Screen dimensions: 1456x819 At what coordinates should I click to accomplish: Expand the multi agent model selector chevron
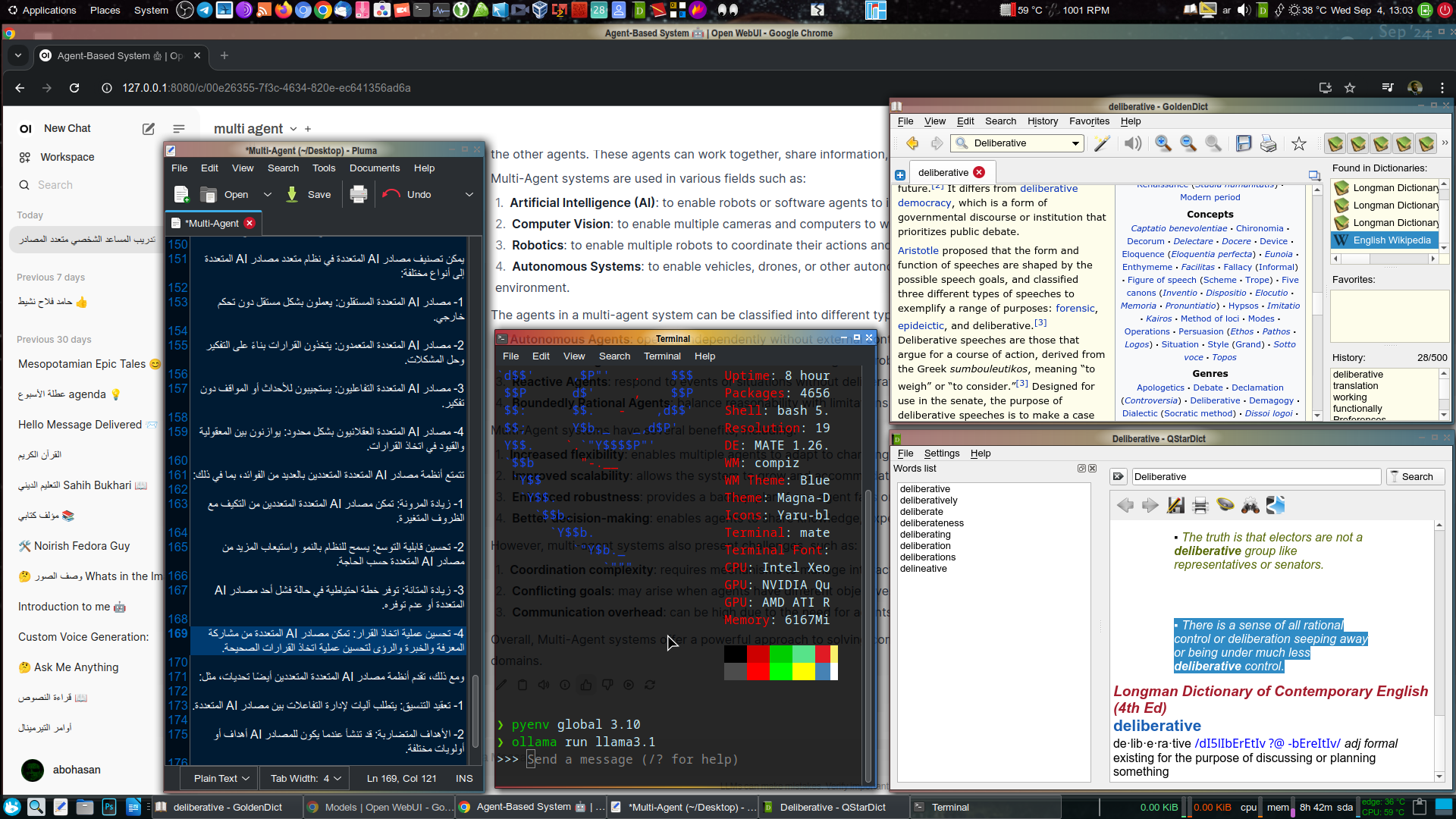(293, 129)
